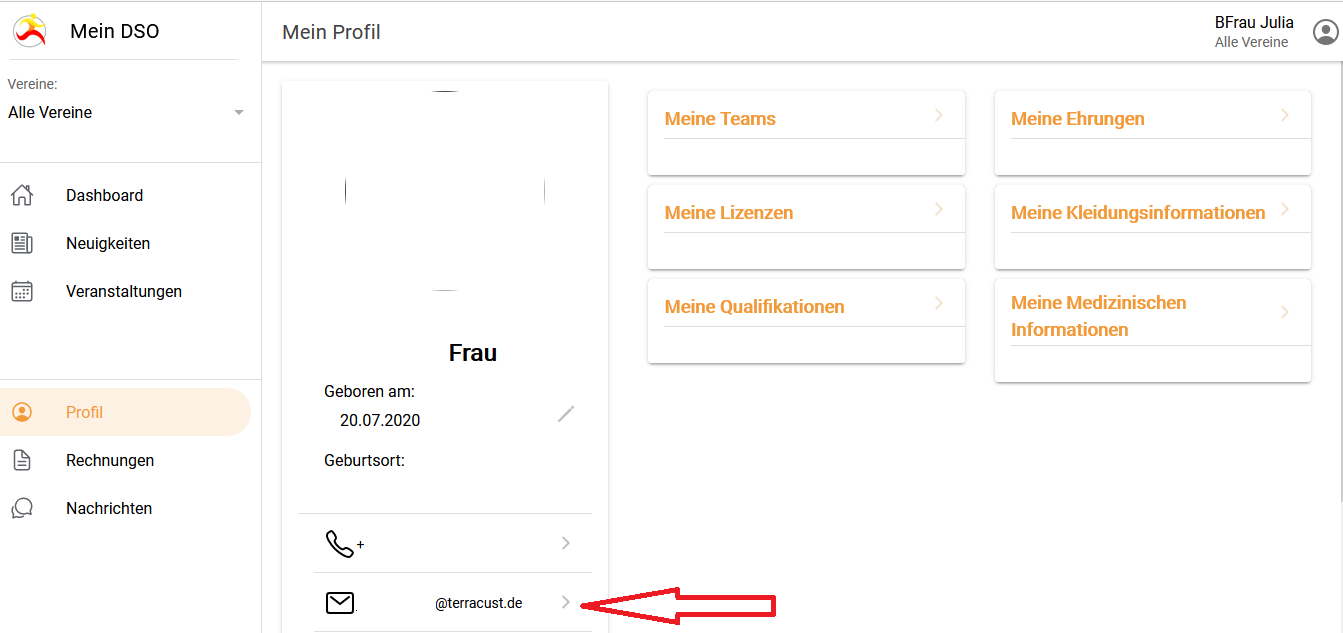Open Meine Kleidungsinformationen card
This screenshot has width=1343, height=633.
pos(1152,227)
